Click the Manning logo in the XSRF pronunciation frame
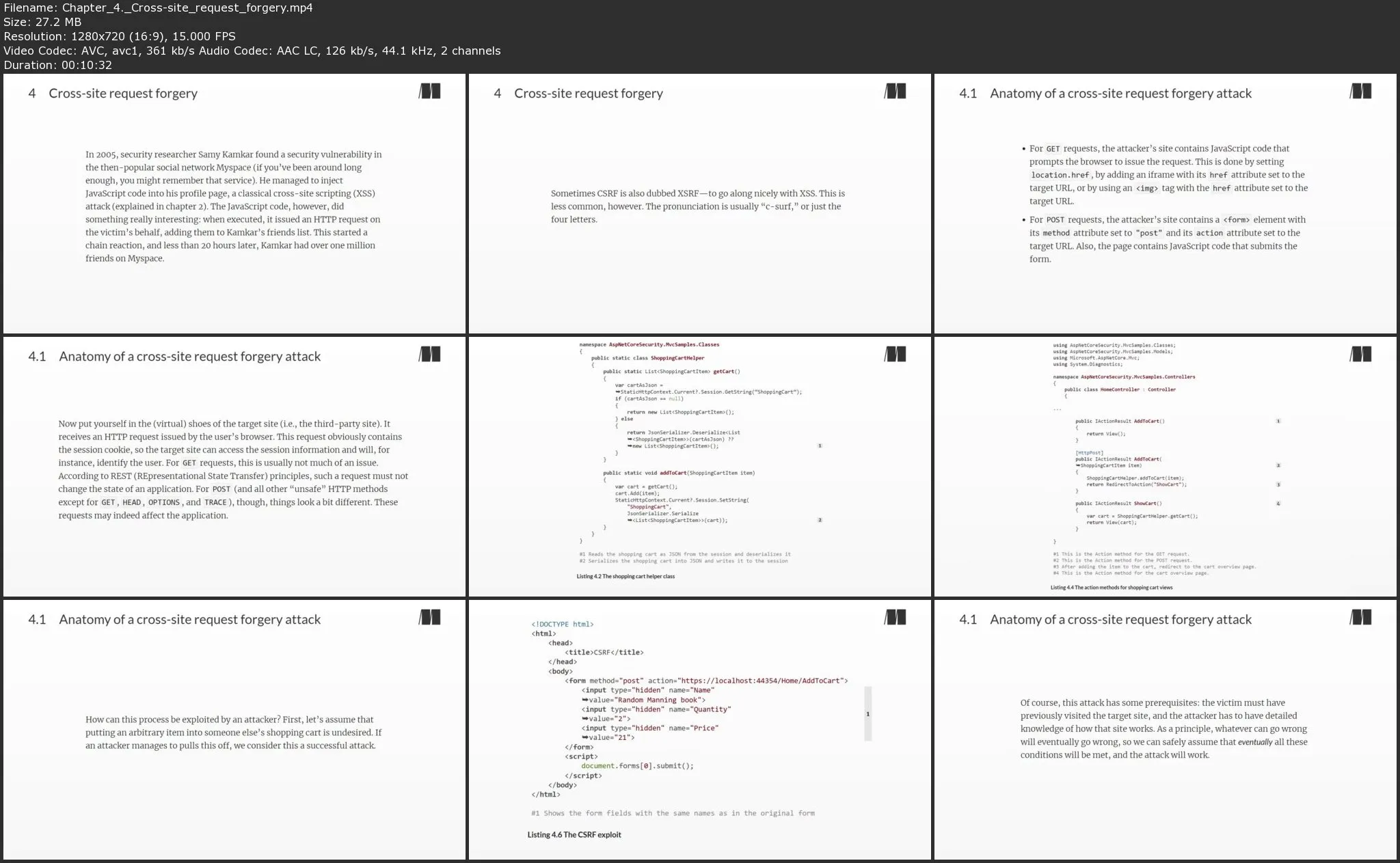Image resolution: width=1400 pixels, height=863 pixels. click(896, 92)
